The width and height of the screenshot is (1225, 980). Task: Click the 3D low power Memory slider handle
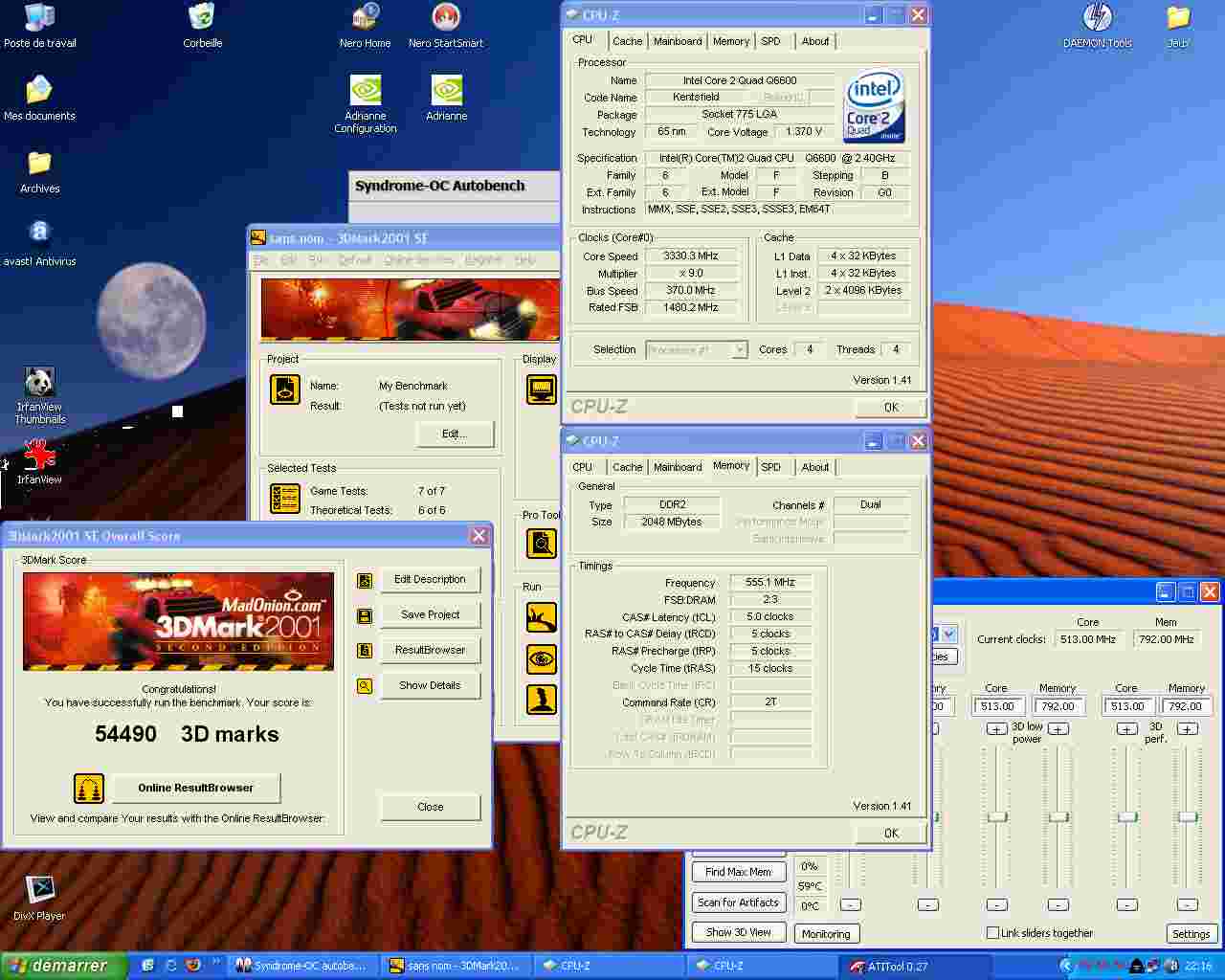[x=1058, y=816]
